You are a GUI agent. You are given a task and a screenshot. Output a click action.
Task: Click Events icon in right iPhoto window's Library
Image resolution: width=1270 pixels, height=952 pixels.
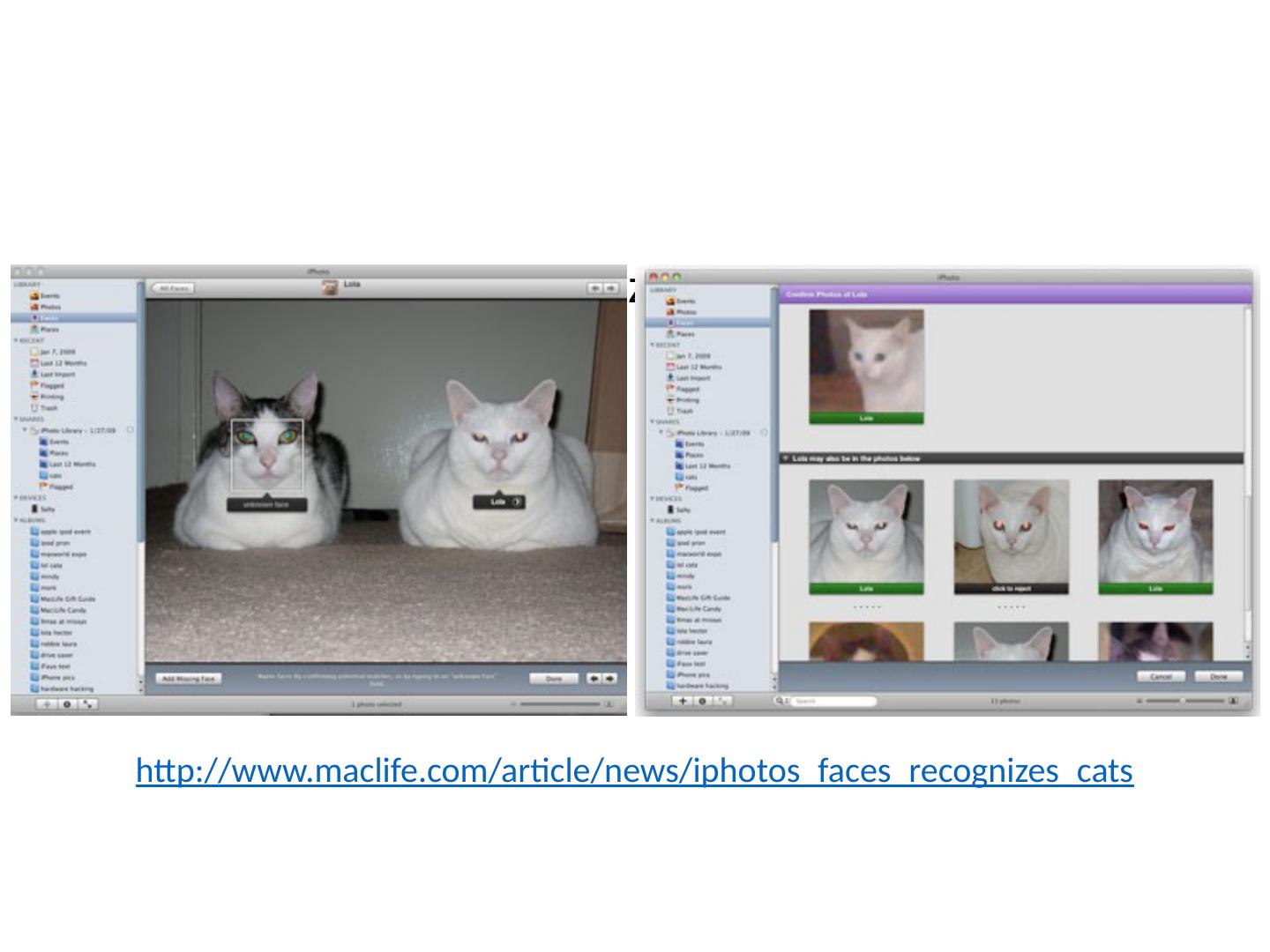[670, 301]
